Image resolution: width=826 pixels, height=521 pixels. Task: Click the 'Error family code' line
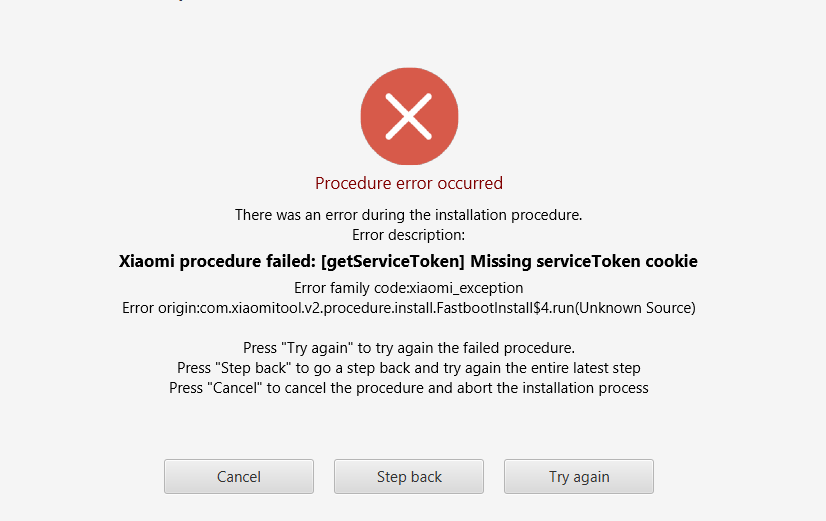click(x=409, y=288)
